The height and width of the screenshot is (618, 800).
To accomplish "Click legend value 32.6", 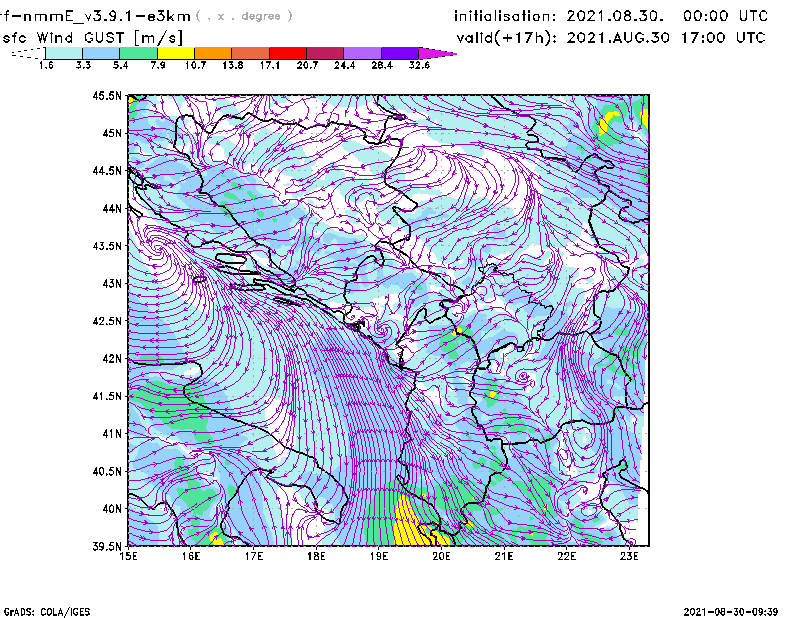I will [419, 65].
